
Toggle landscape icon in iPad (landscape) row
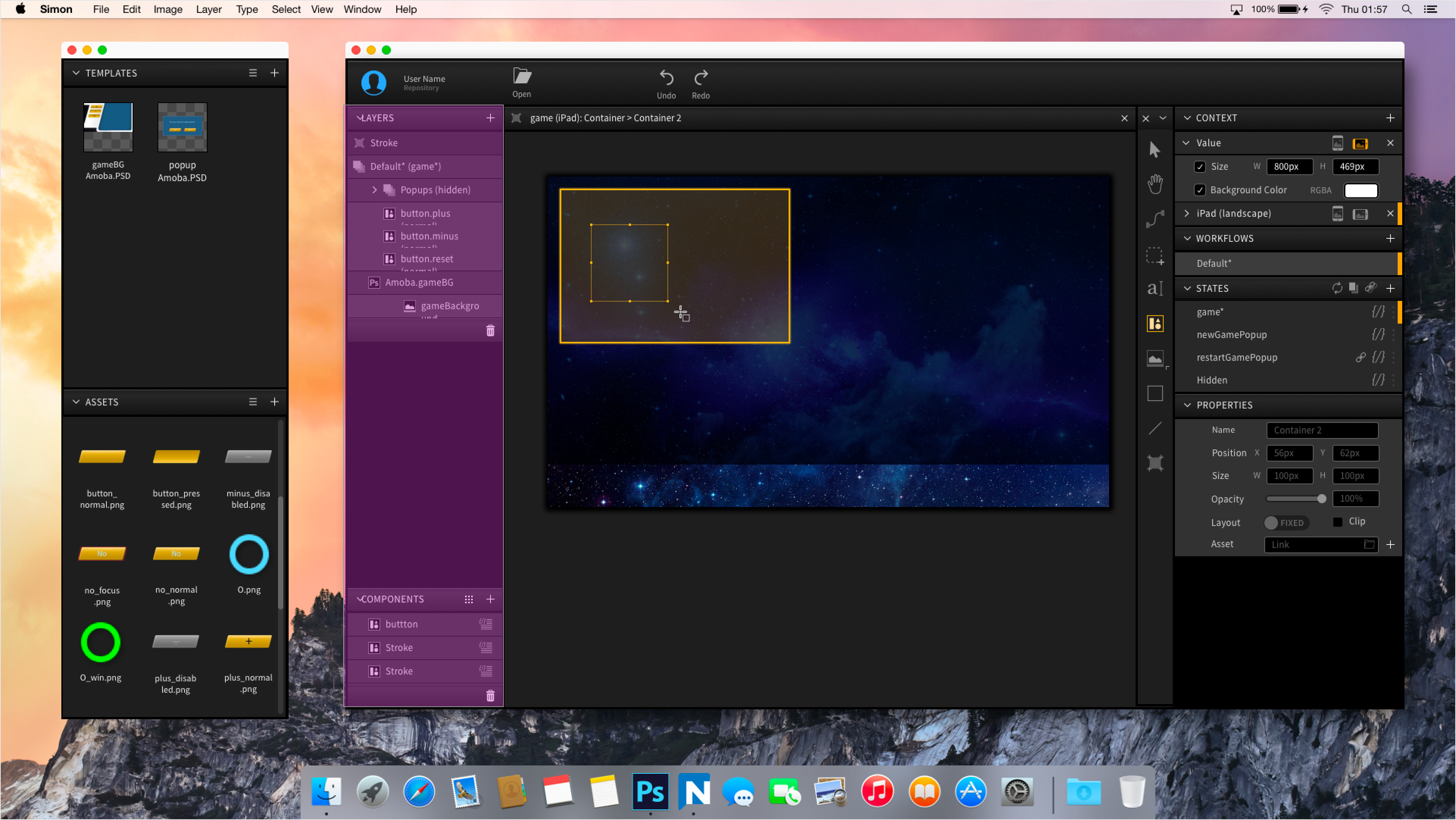[x=1360, y=214]
